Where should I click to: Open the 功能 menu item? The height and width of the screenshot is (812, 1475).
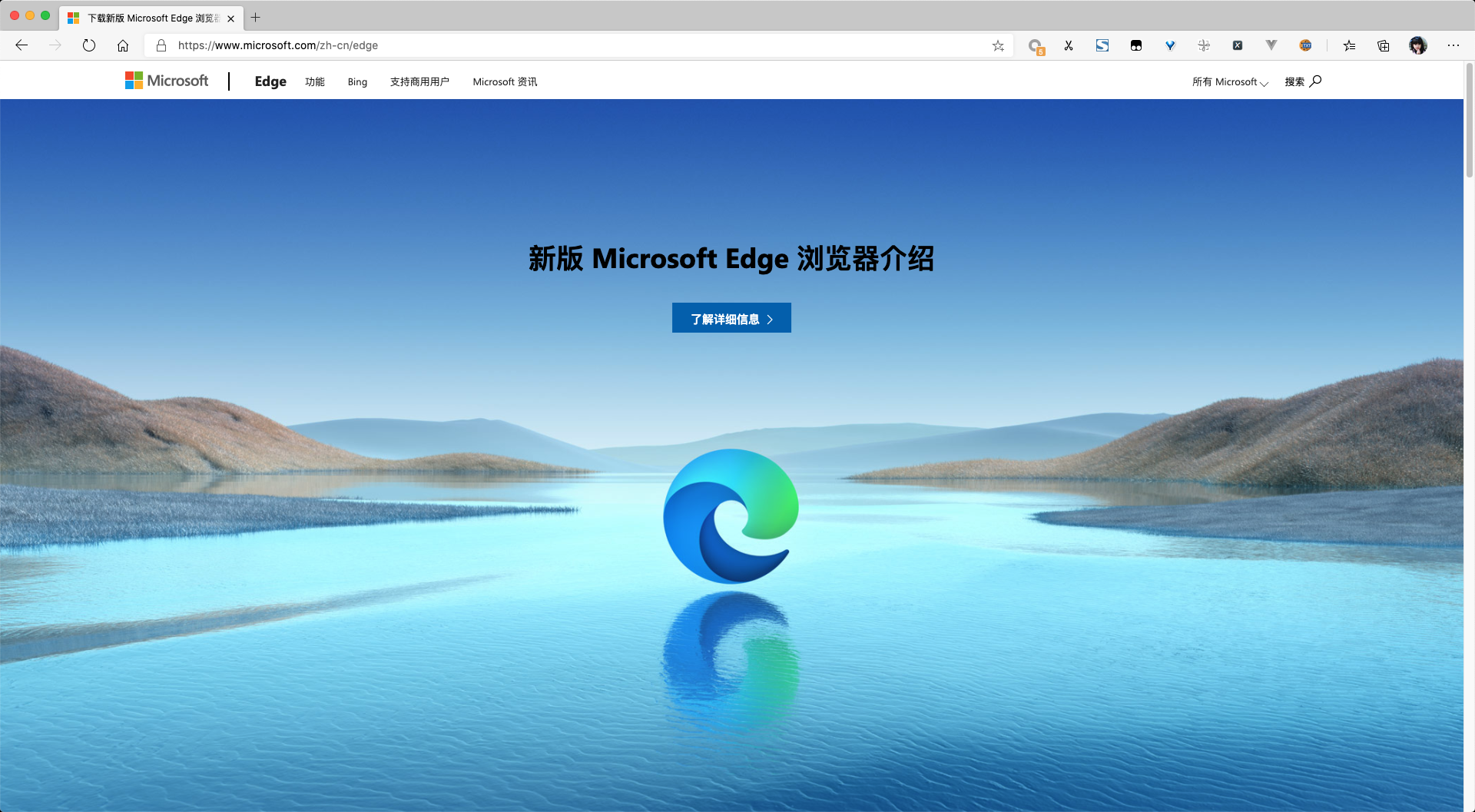click(315, 81)
